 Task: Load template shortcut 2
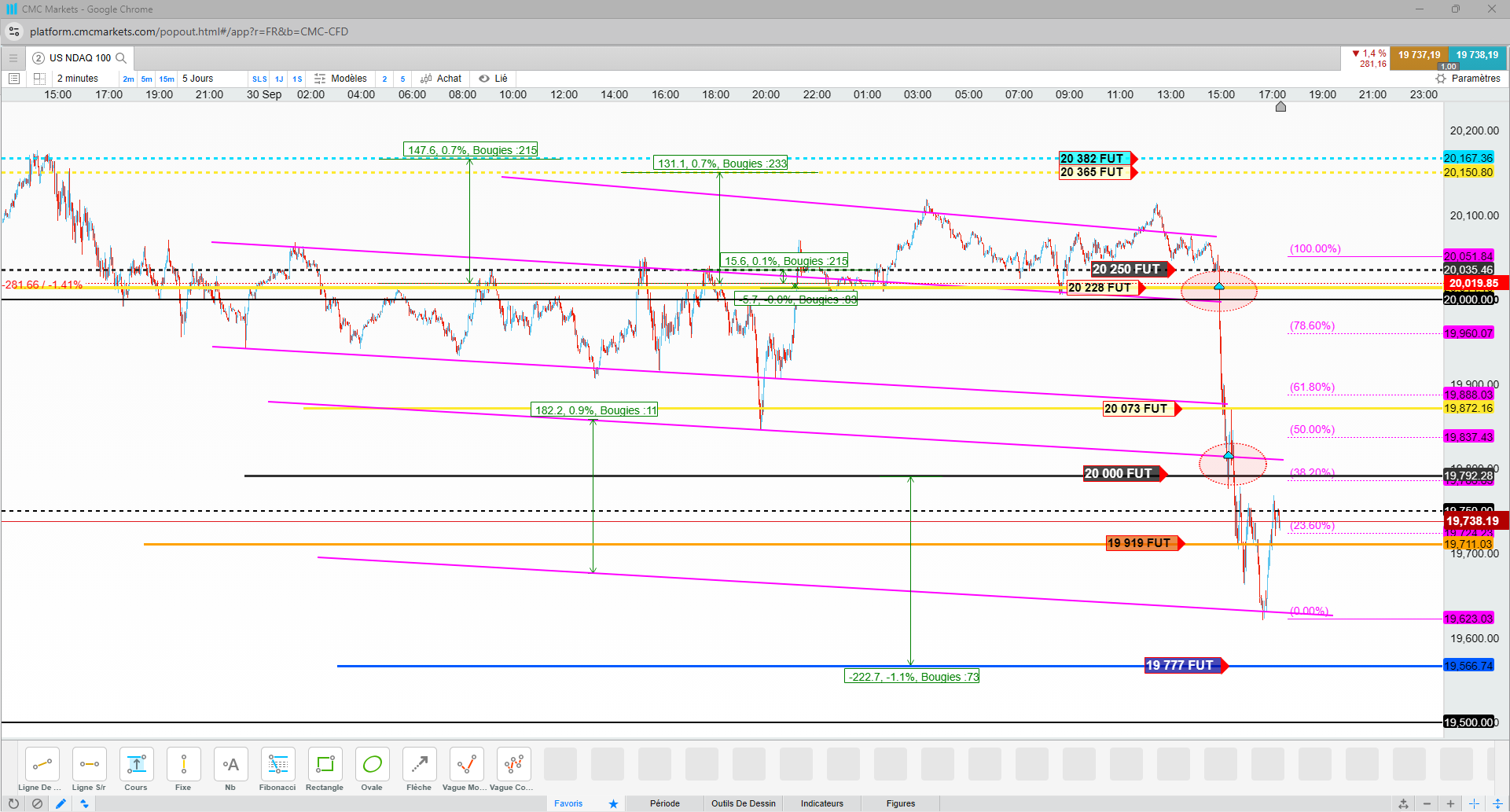pos(384,79)
